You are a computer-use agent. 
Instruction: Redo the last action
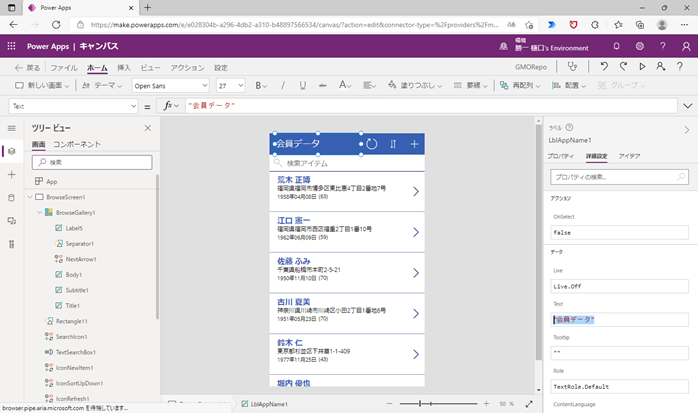tap(623, 67)
